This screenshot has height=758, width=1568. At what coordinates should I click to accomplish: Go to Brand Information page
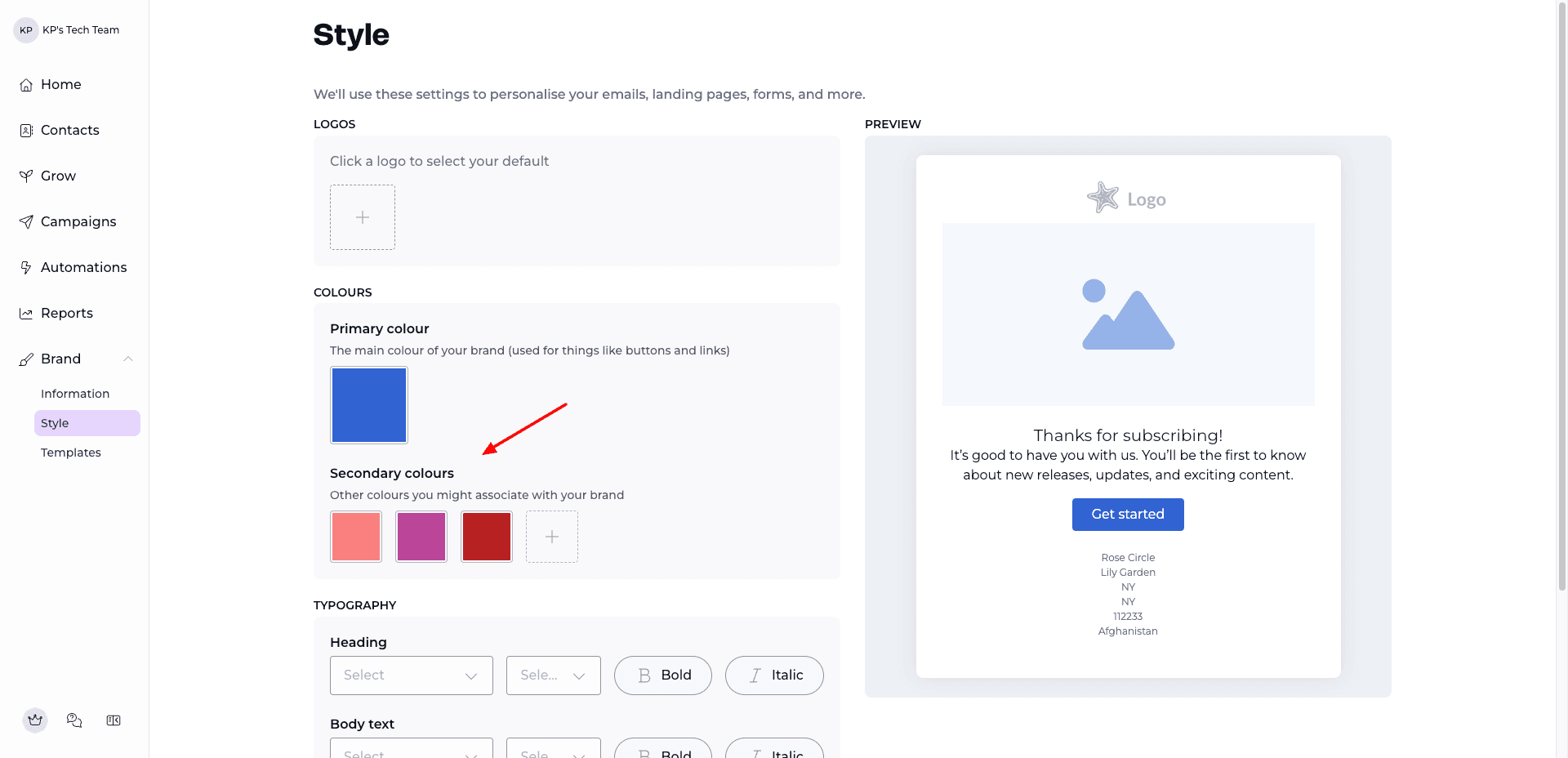click(75, 394)
